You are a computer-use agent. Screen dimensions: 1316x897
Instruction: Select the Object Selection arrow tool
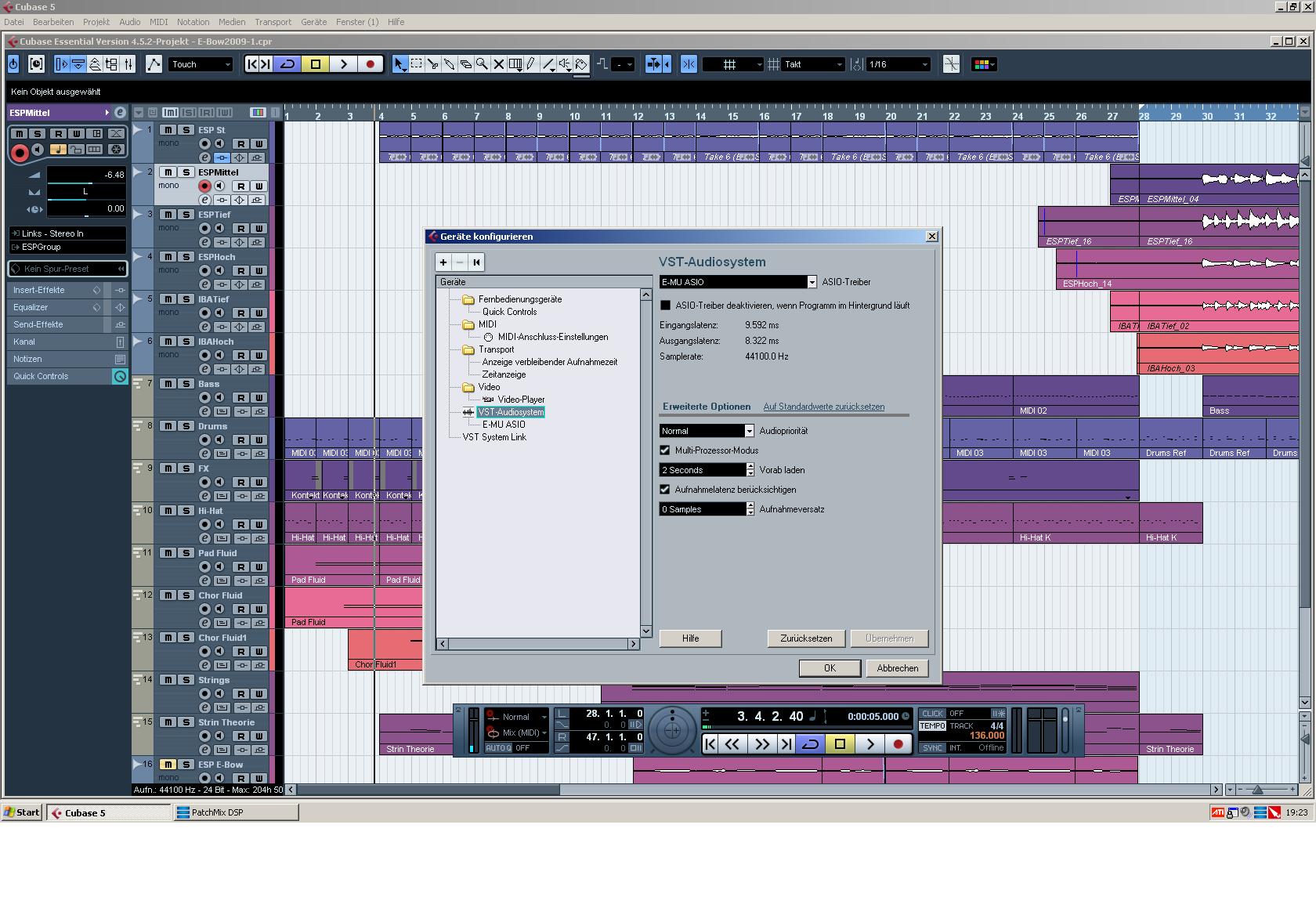pyautogui.click(x=400, y=64)
